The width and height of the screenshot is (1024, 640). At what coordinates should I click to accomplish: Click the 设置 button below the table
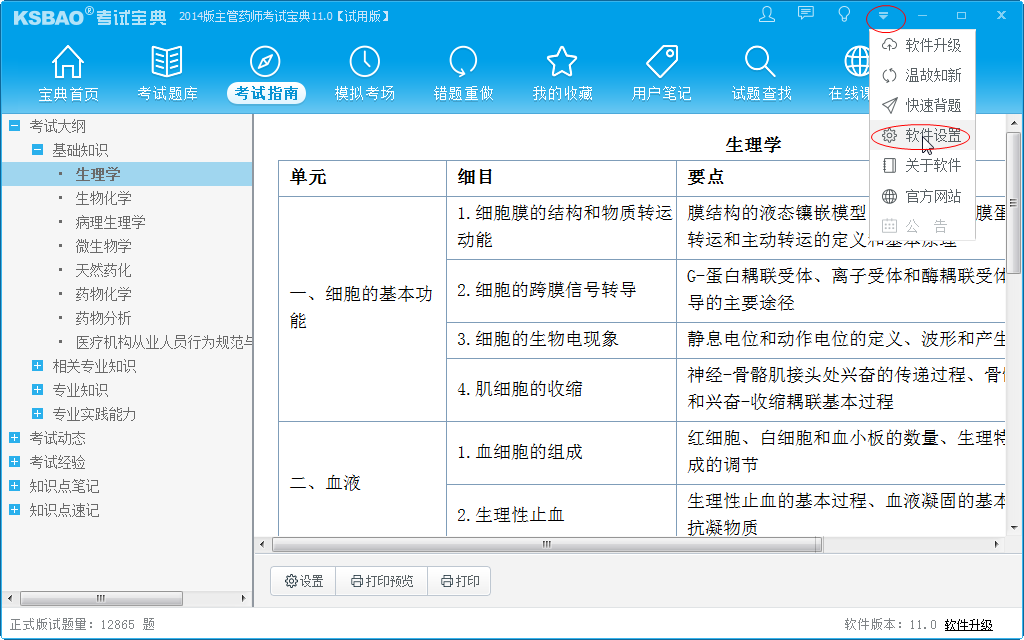tap(304, 581)
